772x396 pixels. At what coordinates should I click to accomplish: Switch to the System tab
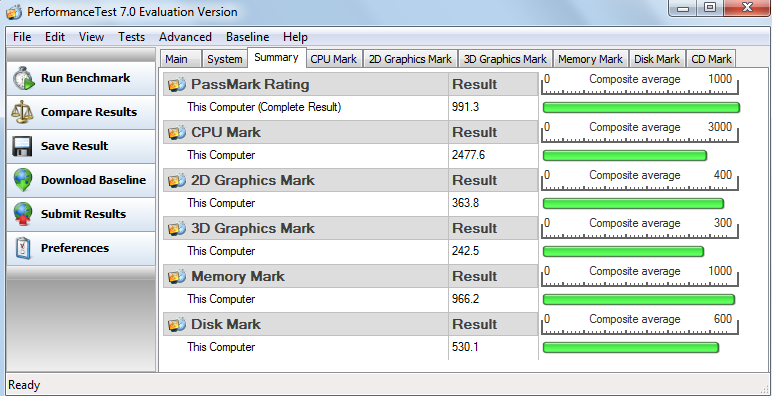tap(225, 59)
